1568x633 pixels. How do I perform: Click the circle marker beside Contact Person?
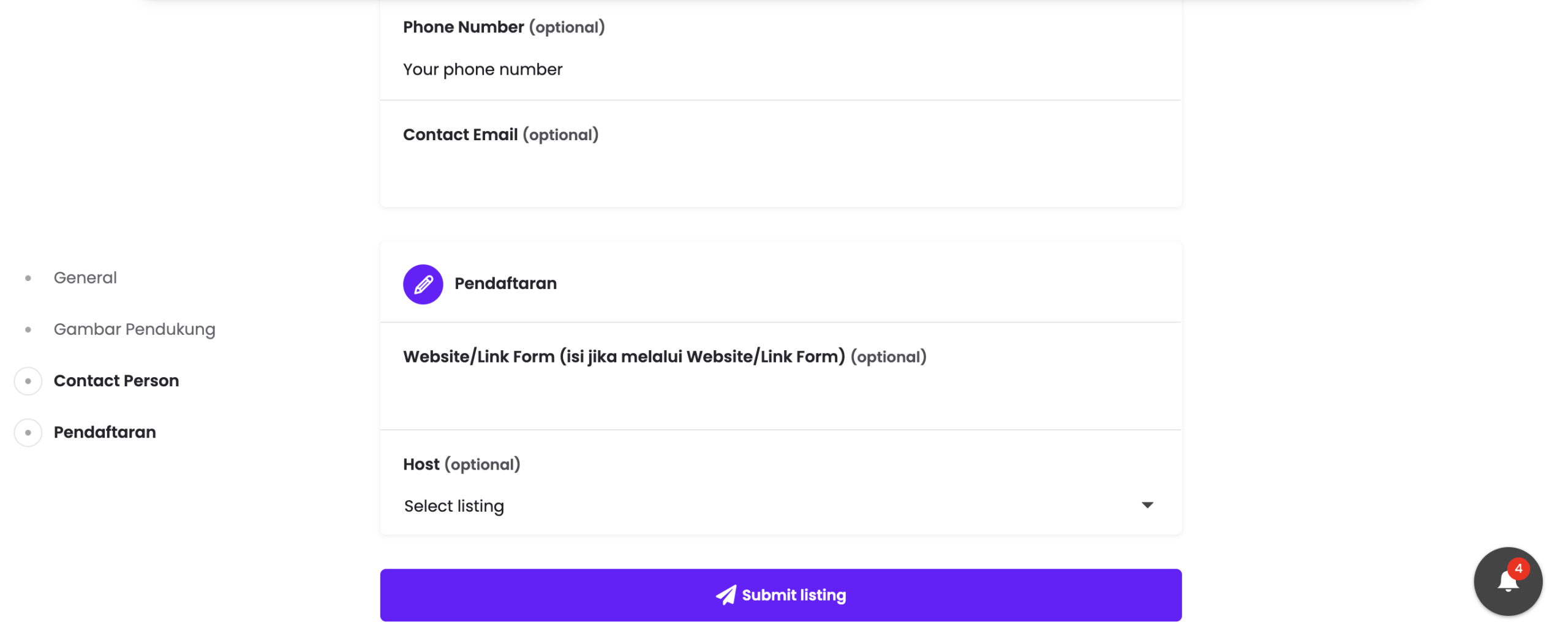coord(28,381)
